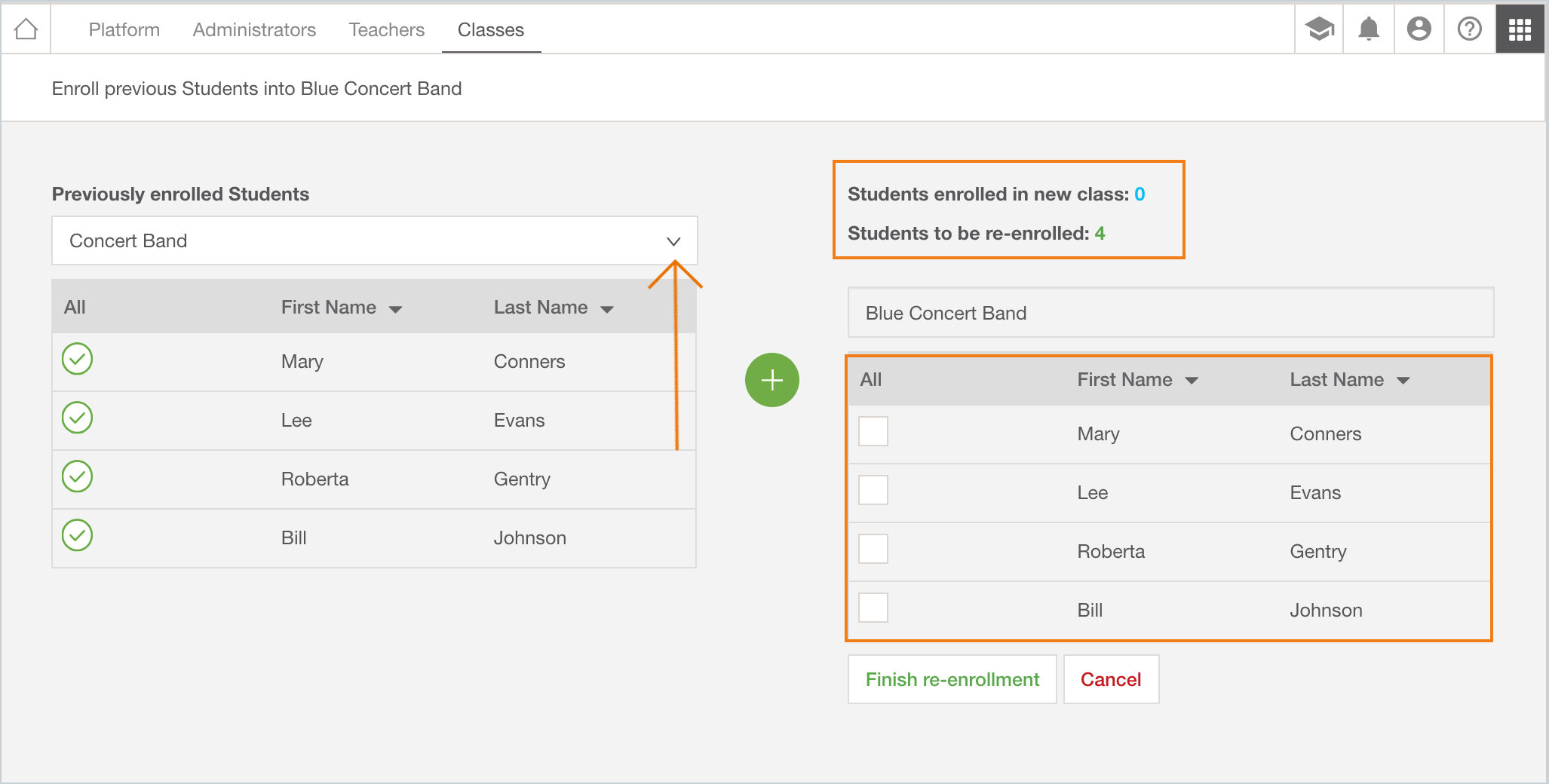
Task: Expand the Concert Band class dropdown
Action: pos(374,240)
